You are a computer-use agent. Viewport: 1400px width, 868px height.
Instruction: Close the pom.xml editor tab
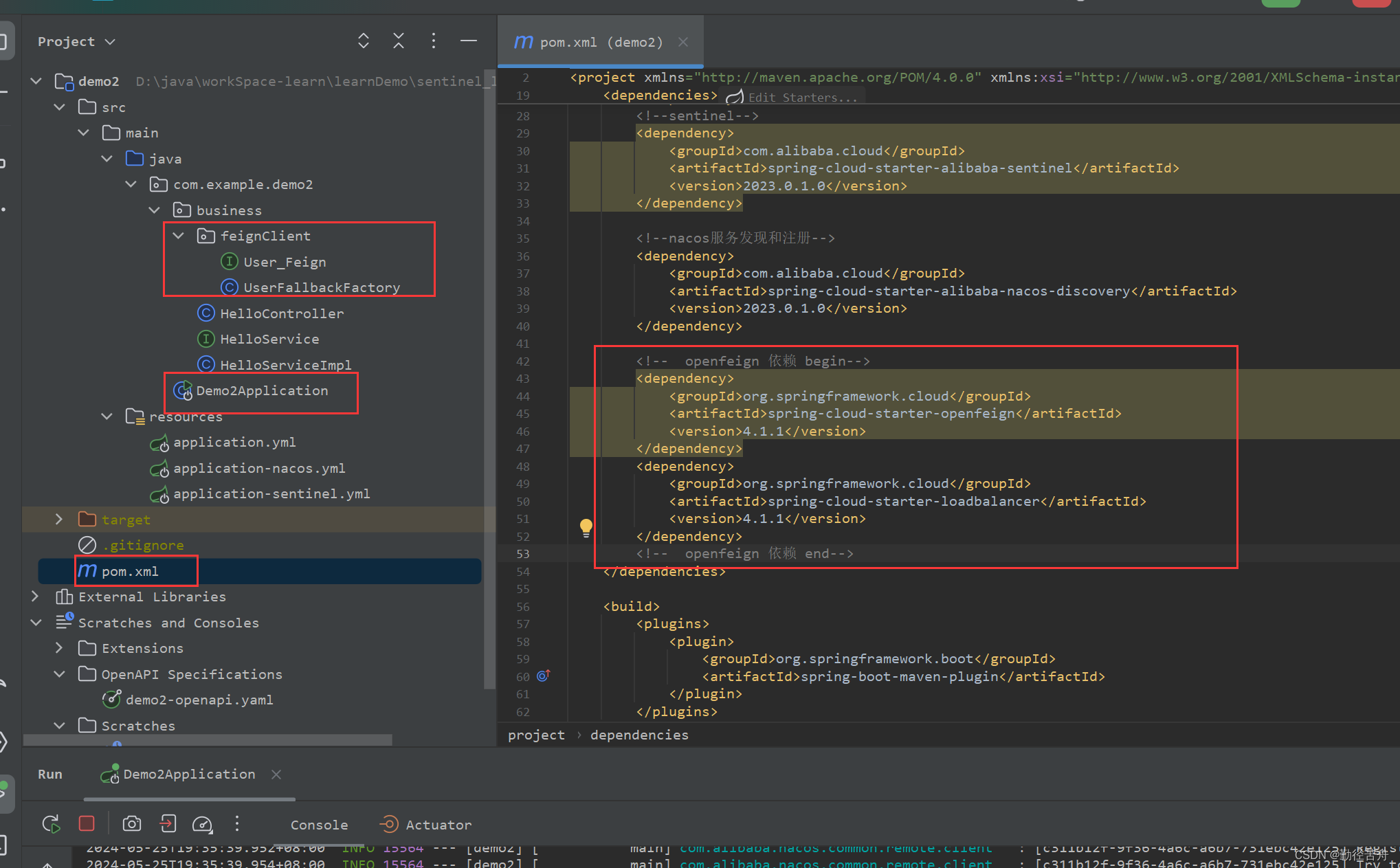(683, 42)
